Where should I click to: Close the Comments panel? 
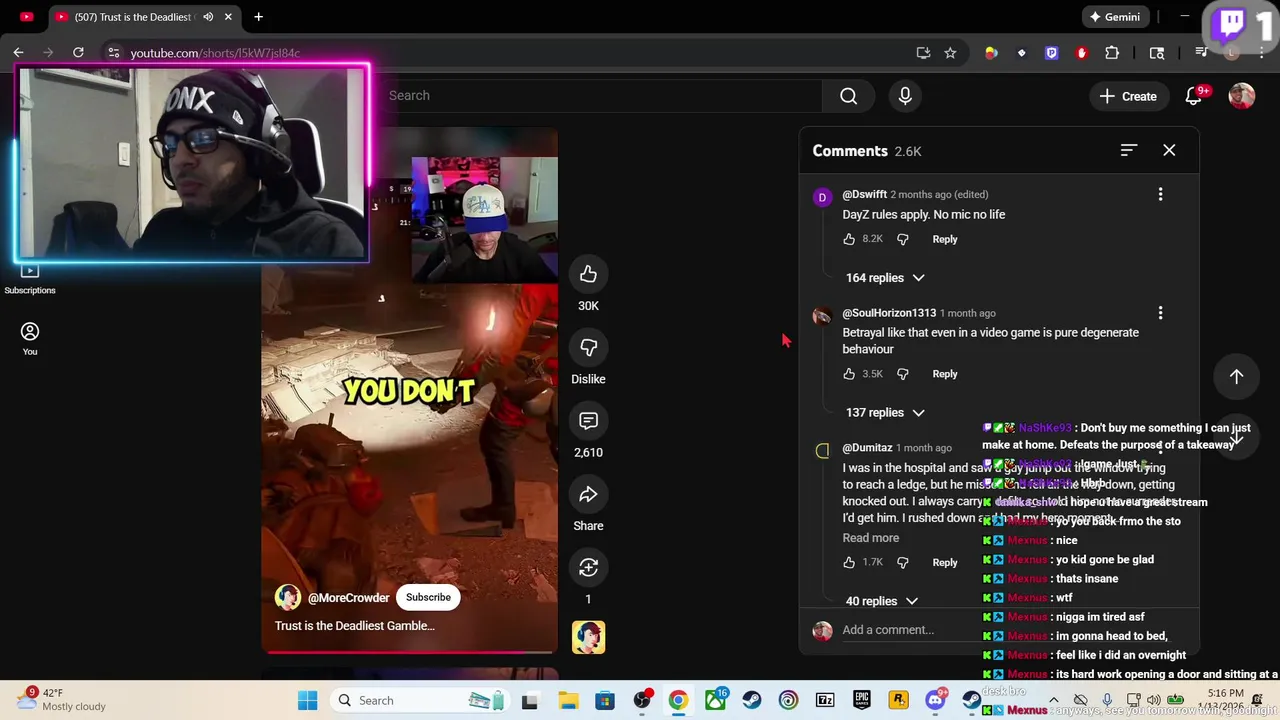1169,150
